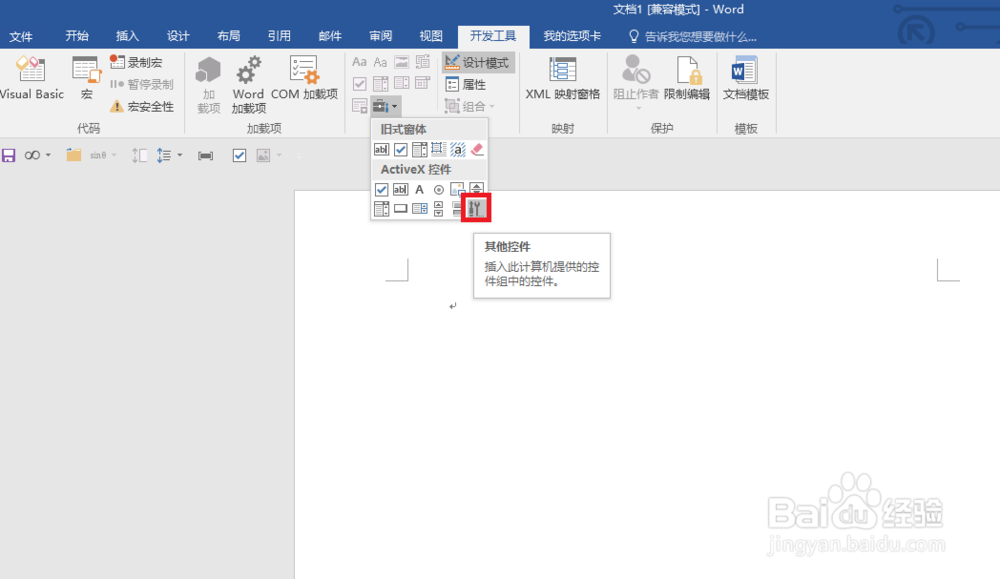Open COM 加载项 dialog

pos(304,78)
